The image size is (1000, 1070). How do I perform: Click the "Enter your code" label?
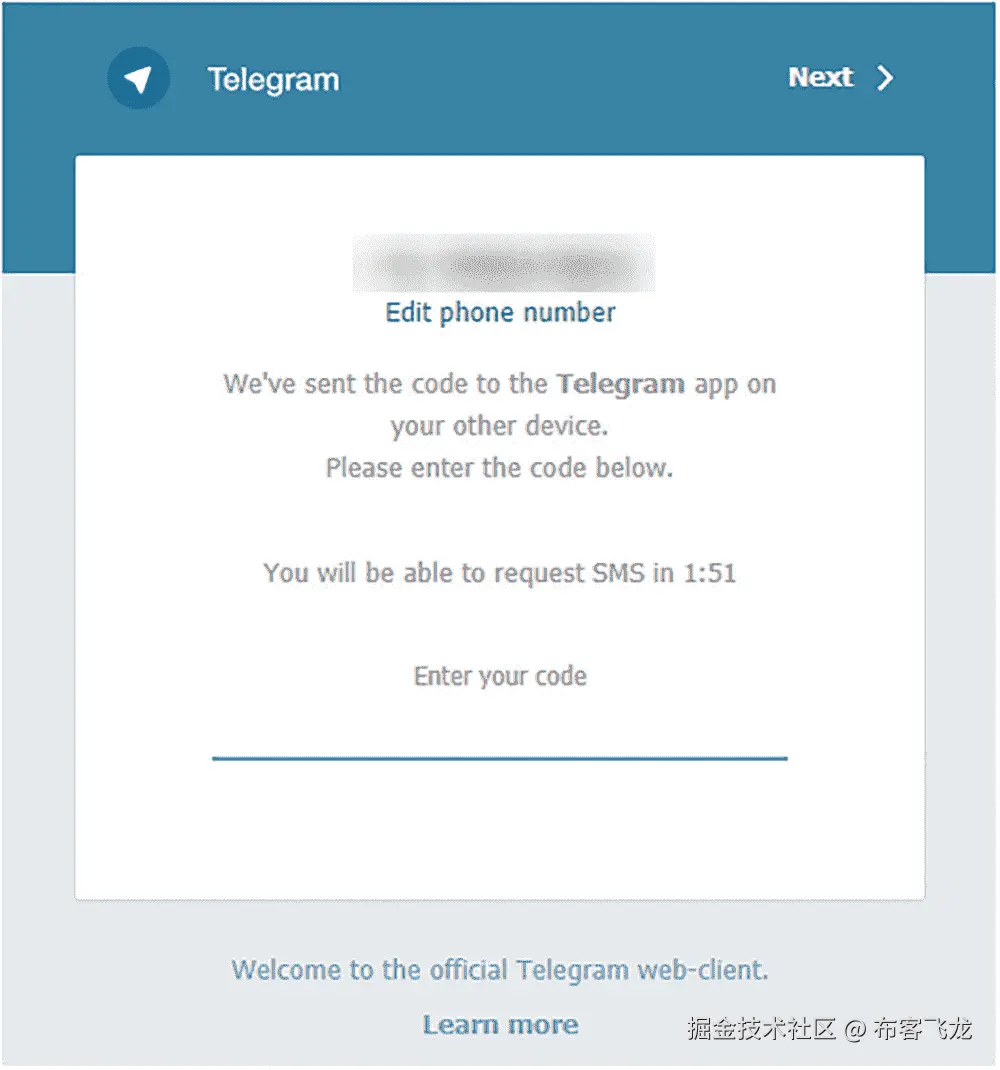500,676
